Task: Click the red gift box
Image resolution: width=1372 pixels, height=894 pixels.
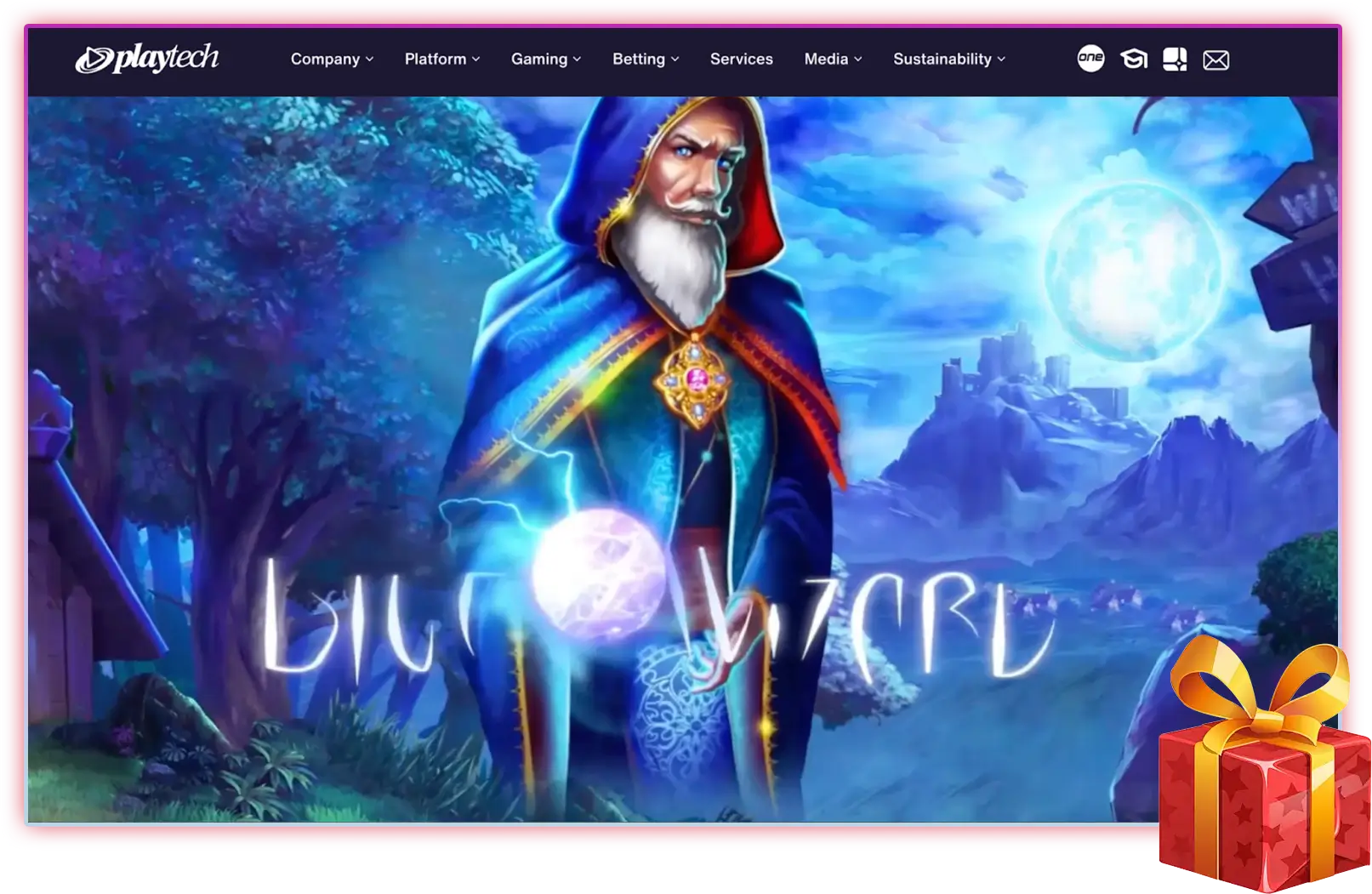Action: tap(1264, 763)
